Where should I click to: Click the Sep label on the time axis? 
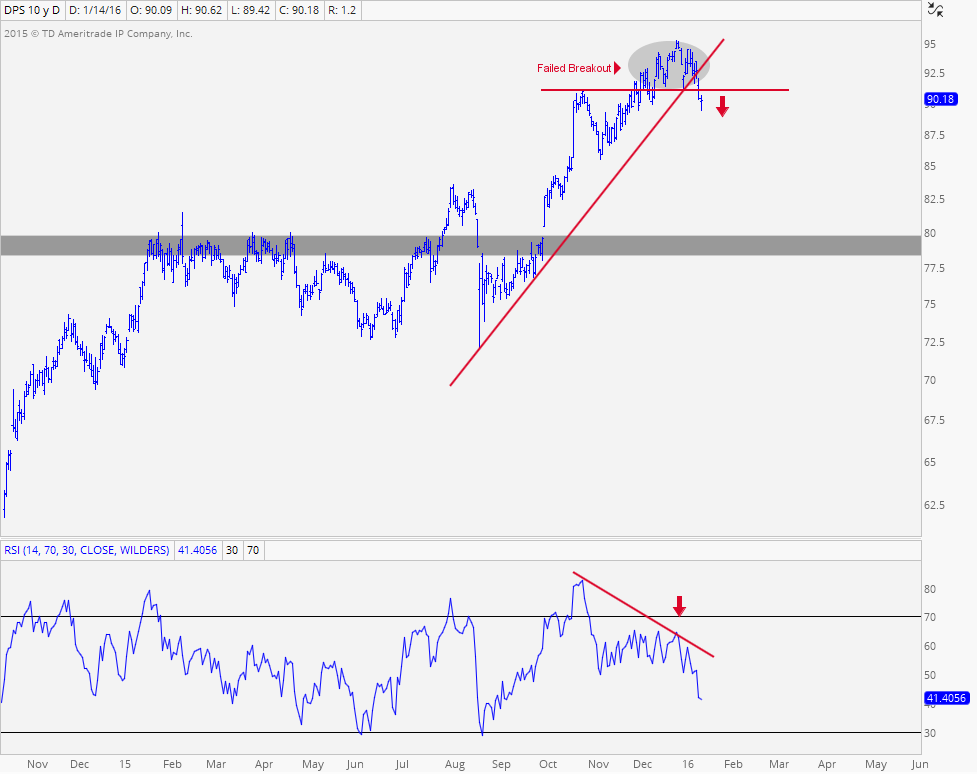coord(501,764)
